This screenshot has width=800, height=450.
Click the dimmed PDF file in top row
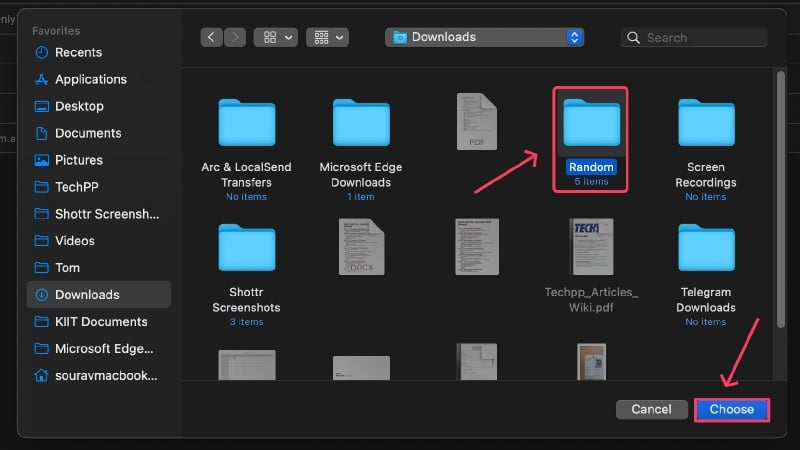pos(477,122)
